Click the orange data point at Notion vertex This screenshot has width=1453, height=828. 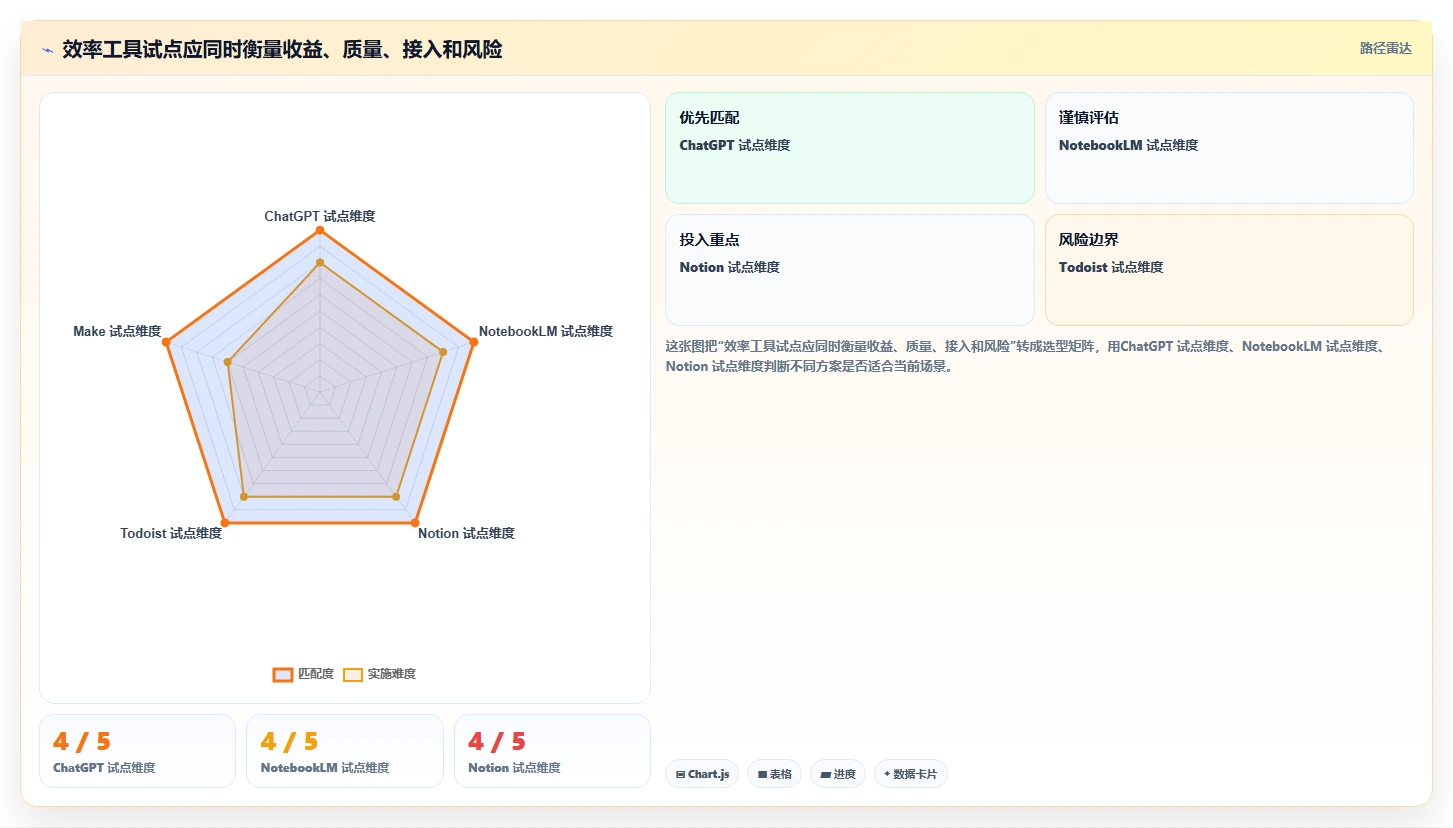[415, 522]
